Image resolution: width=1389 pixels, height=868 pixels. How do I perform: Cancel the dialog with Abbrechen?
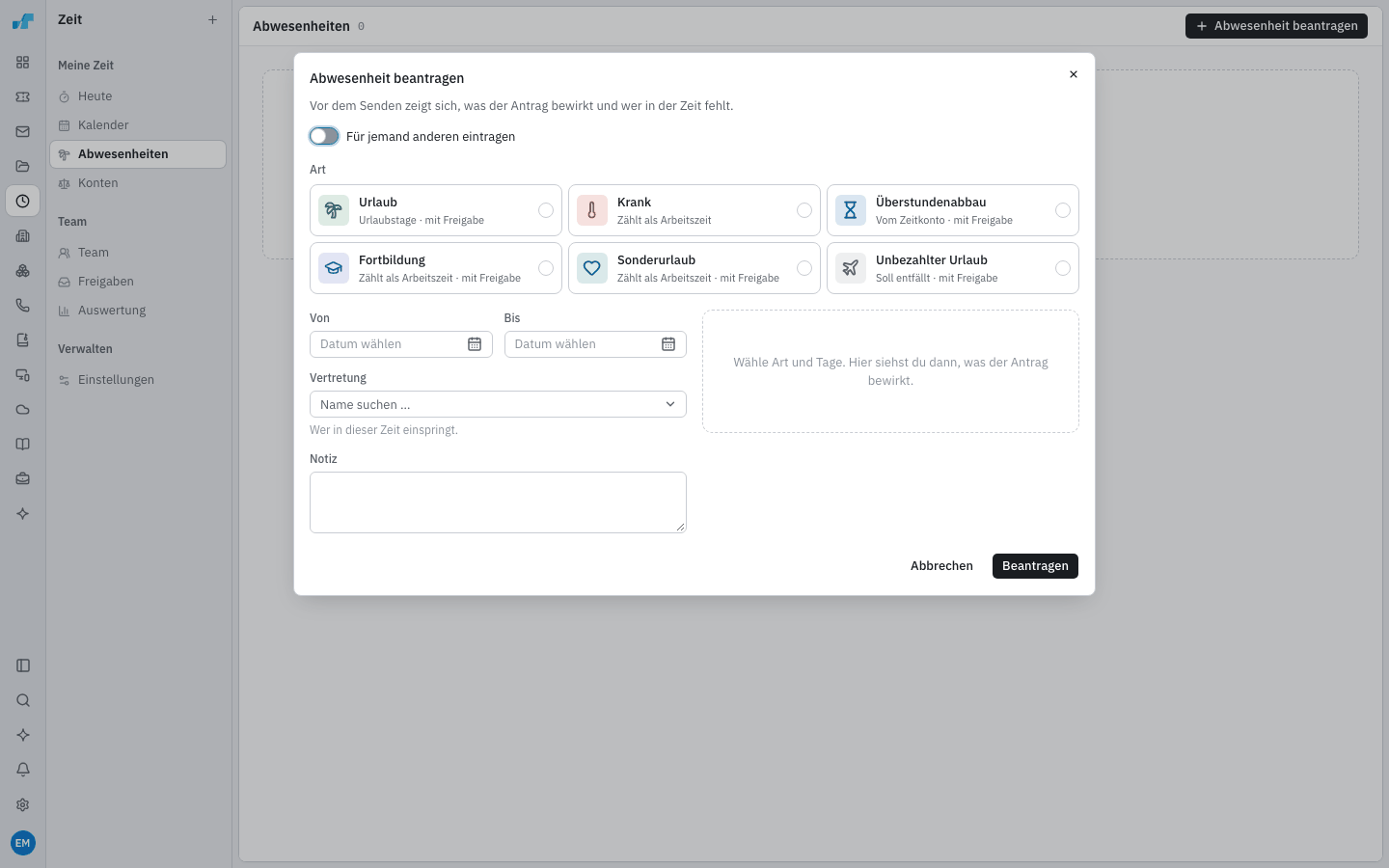[941, 566]
